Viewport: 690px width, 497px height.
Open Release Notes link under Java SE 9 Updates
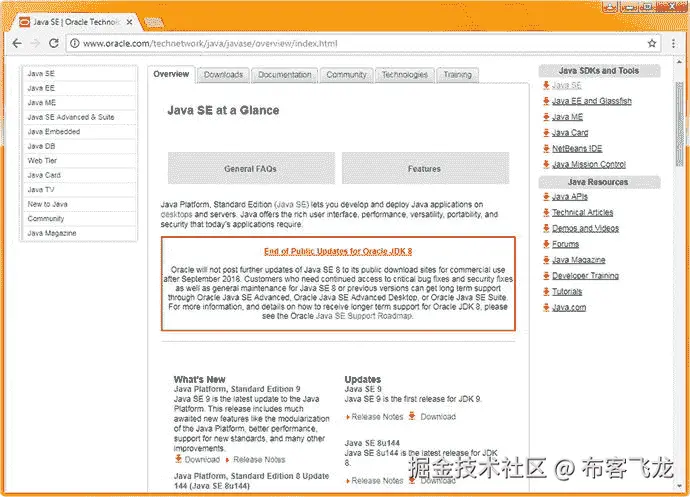(377, 417)
